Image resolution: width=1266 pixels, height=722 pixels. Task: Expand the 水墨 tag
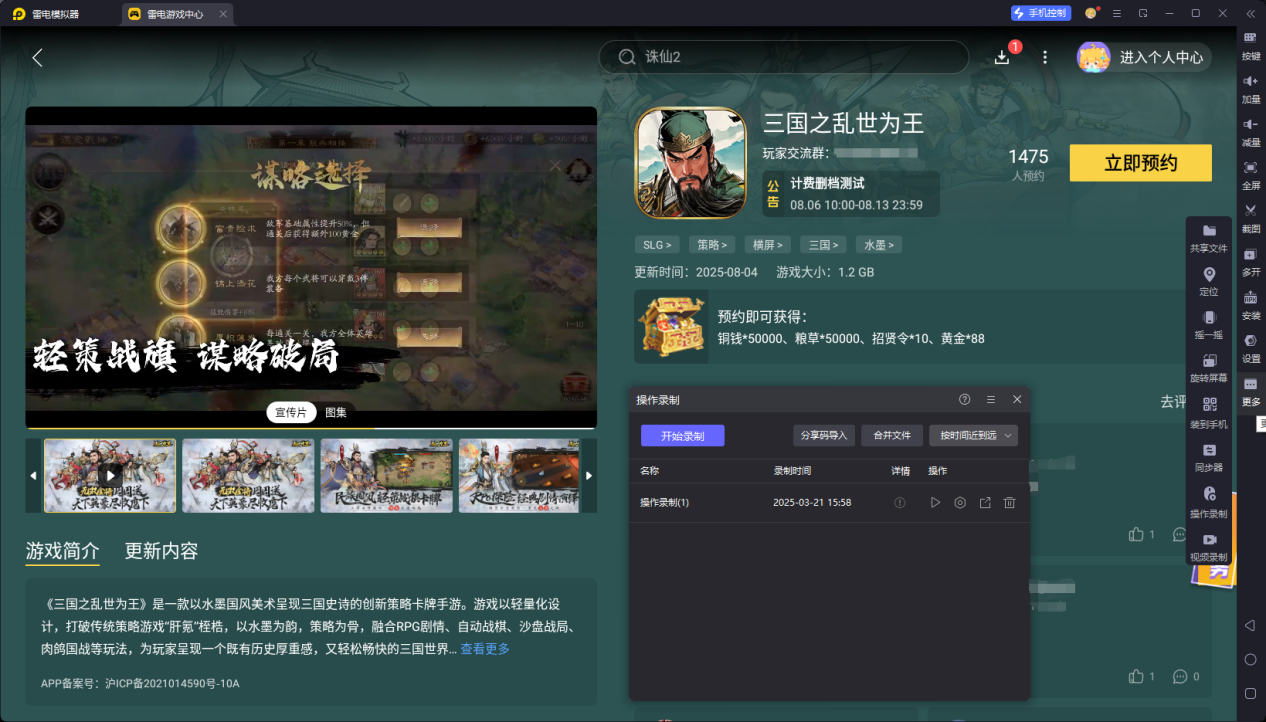[x=878, y=244]
